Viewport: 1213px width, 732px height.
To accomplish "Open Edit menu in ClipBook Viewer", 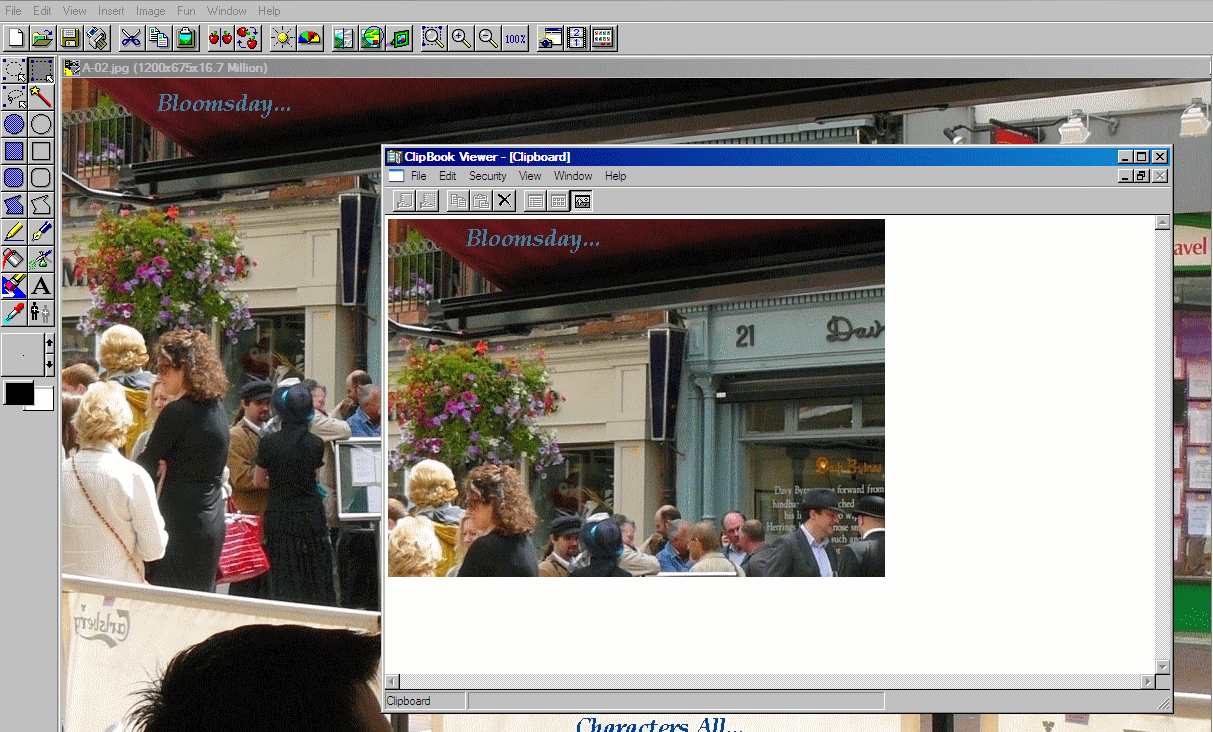I will [x=448, y=176].
